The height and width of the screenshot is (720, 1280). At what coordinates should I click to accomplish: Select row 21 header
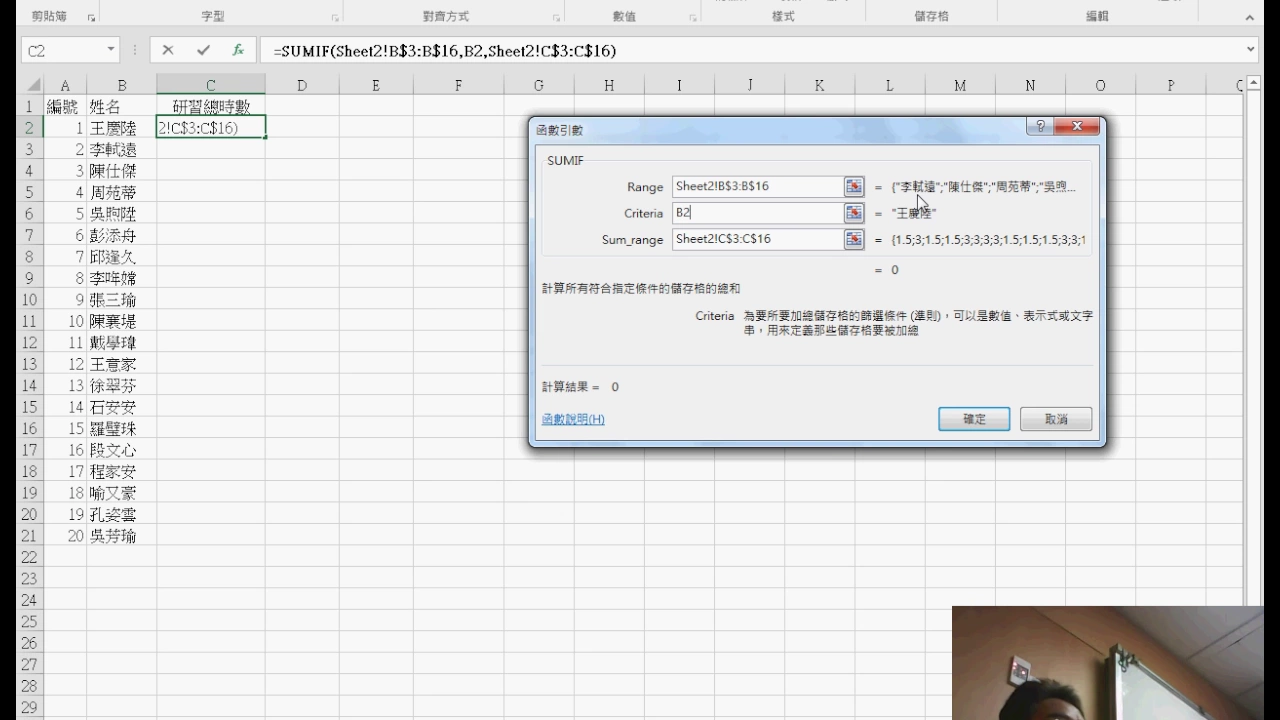30,536
